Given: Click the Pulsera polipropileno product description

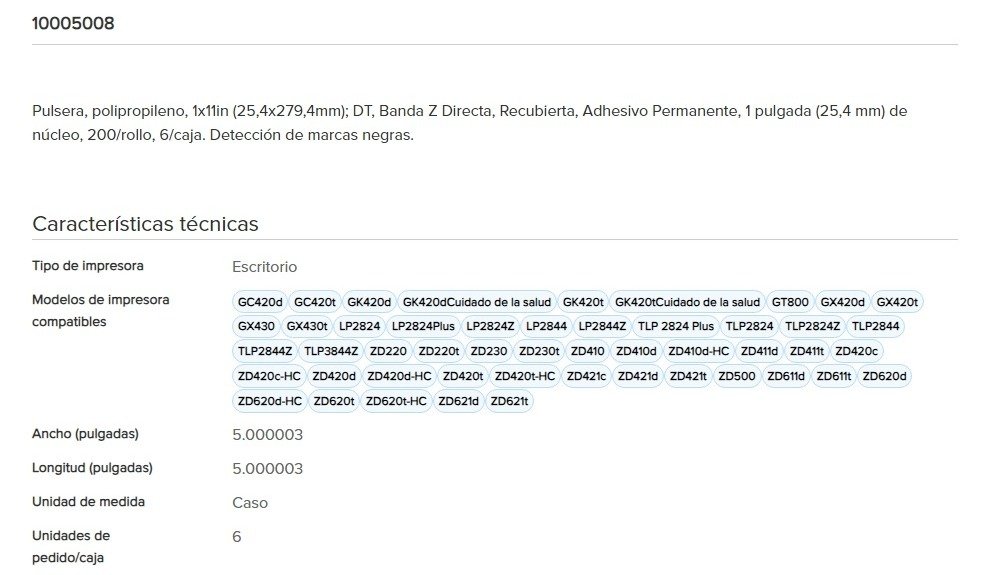Looking at the screenshot, I should (470, 122).
